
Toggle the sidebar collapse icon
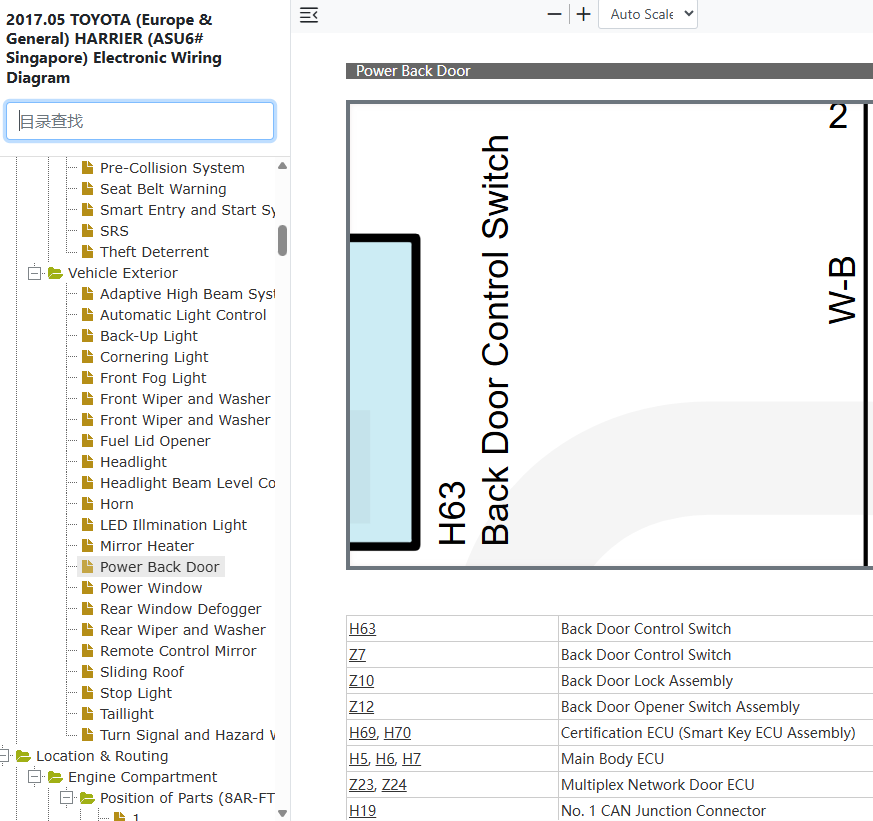[x=309, y=15]
